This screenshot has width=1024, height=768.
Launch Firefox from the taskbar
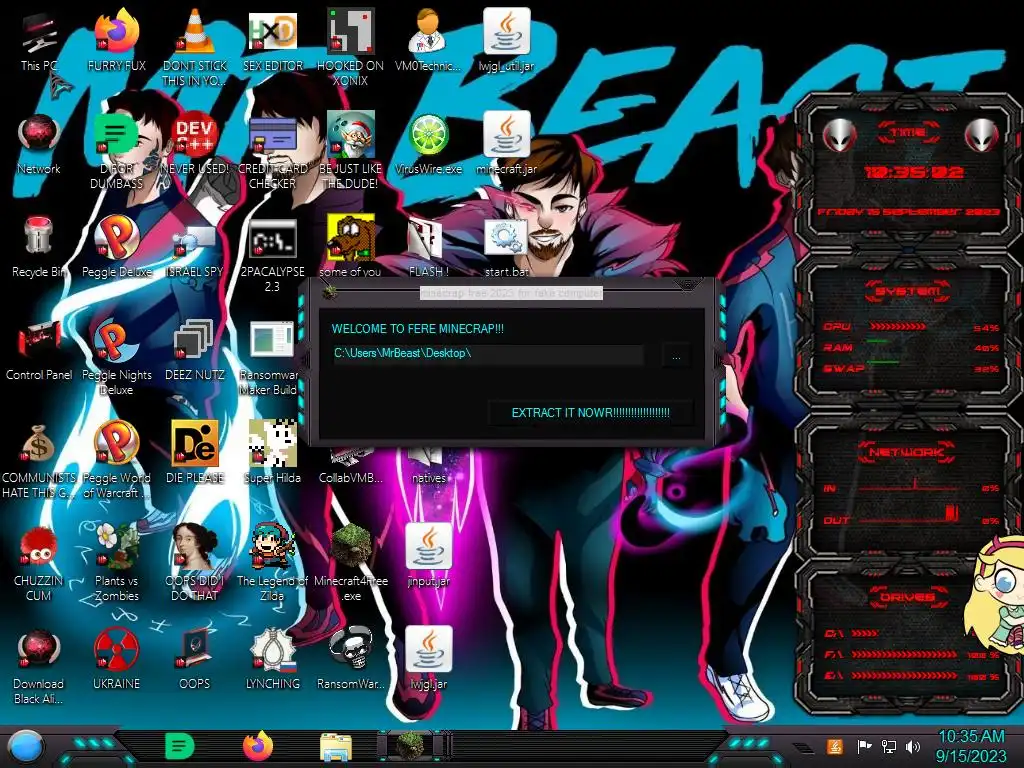point(258,746)
